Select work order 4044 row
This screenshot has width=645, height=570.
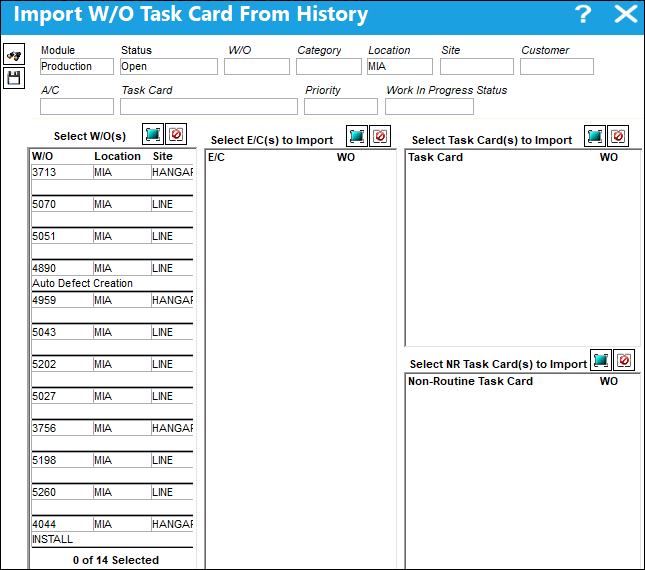click(x=112, y=525)
